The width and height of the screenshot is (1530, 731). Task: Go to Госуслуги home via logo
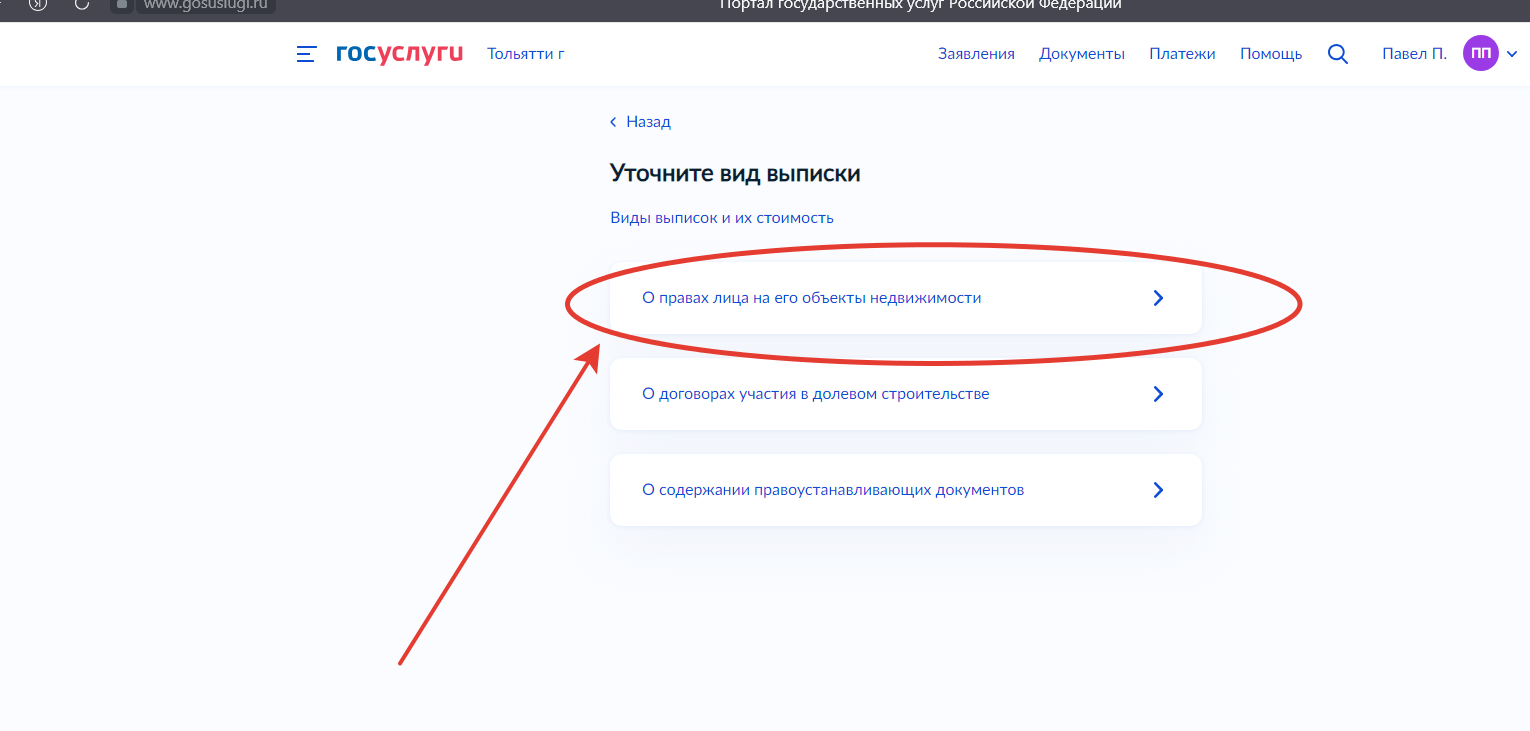coord(400,53)
